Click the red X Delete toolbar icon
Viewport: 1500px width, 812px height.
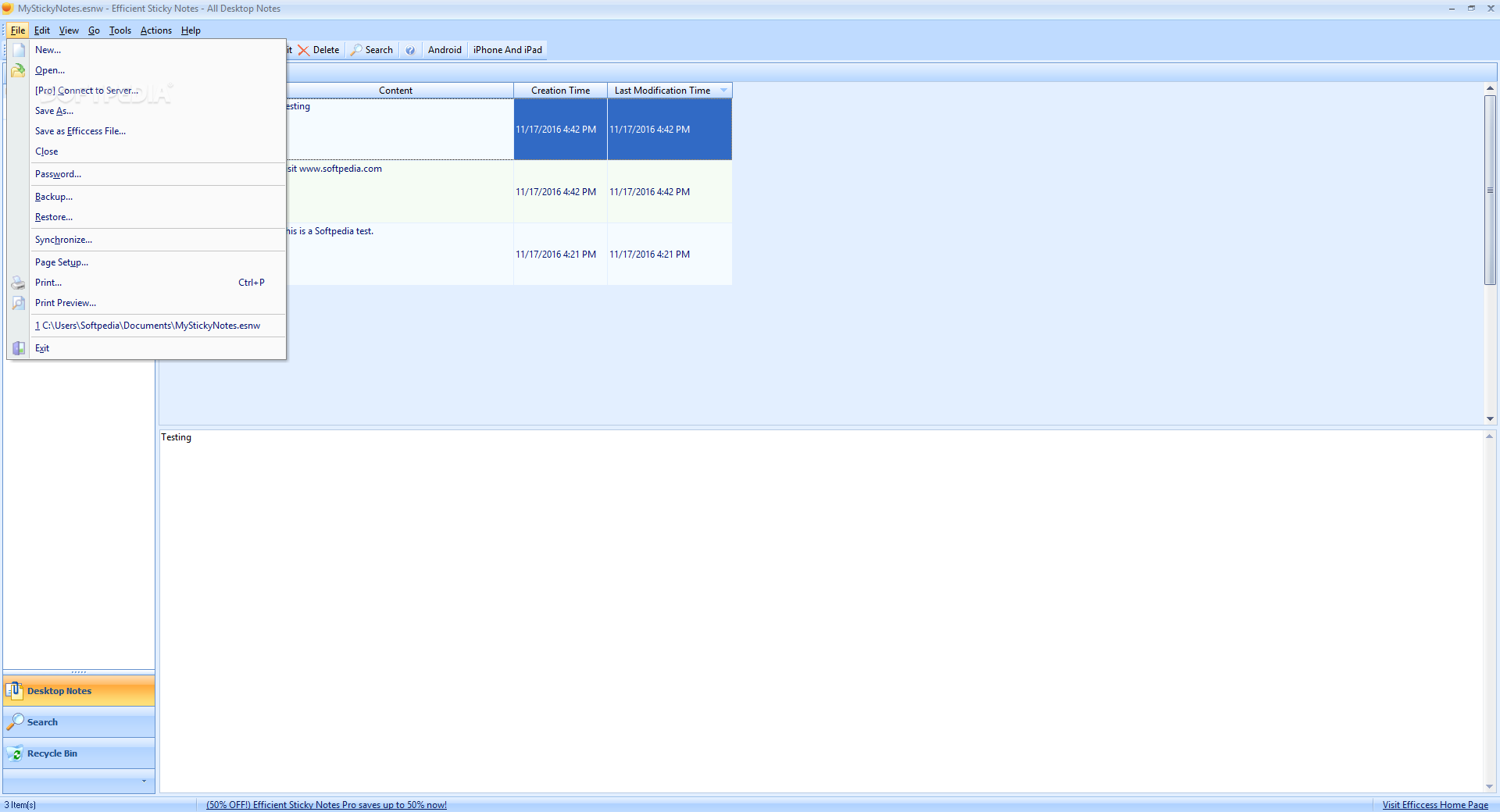pyautogui.click(x=303, y=50)
